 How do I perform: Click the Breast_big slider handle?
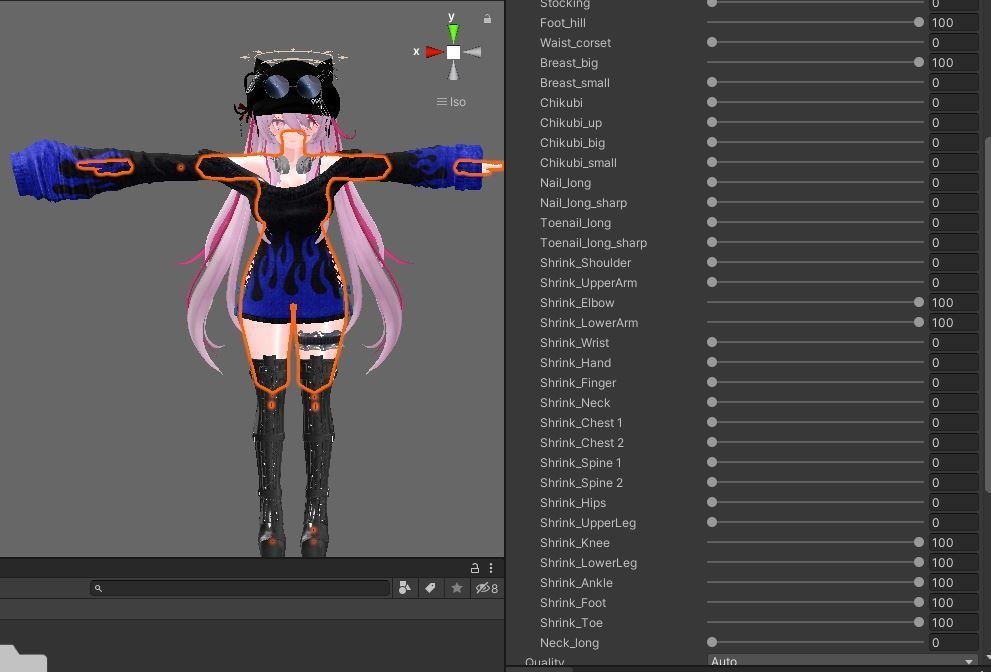918,62
